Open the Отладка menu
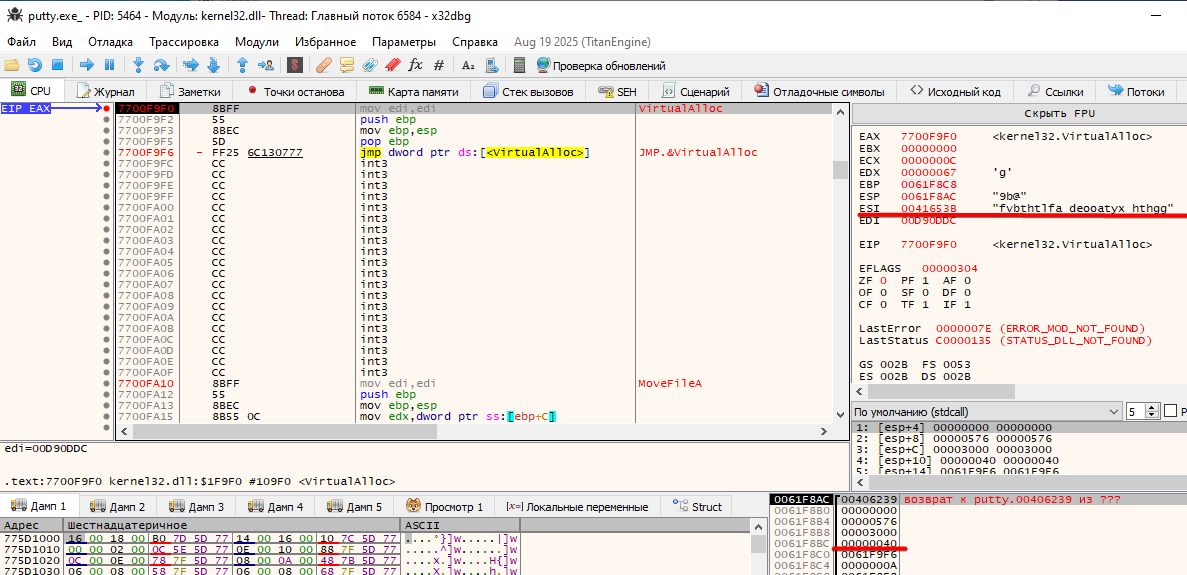The width and height of the screenshot is (1187, 575). (110, 42)
